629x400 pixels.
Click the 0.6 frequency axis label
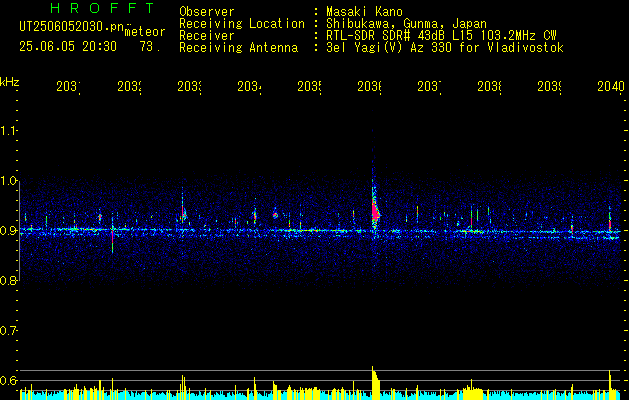pyautogui.click(x=8, y=380)
